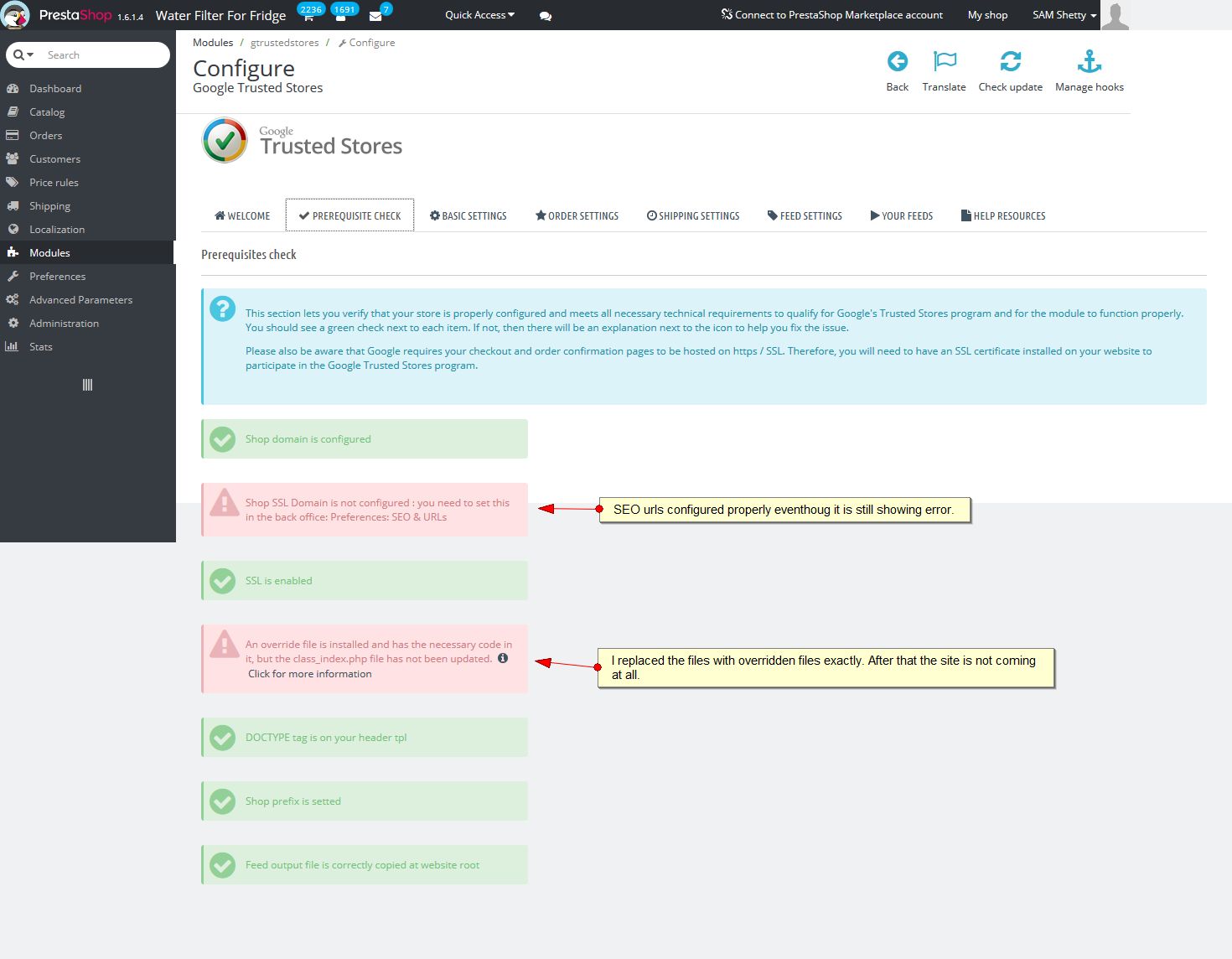The height and width of the screenshot is (959, 1232).
Task: Click 'Click for more information' link
Action: 309,674
